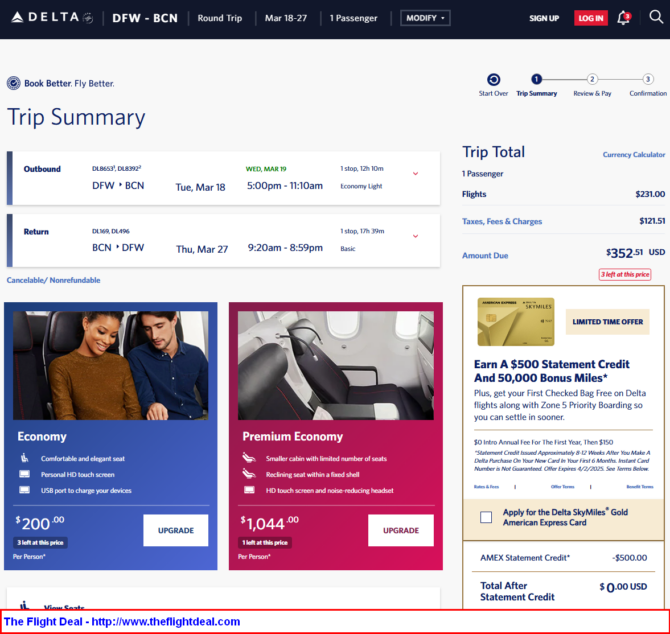Check the Apply for Delta SkyMiles Gold card box
670x634 pixels.
[x=486, y=517]
